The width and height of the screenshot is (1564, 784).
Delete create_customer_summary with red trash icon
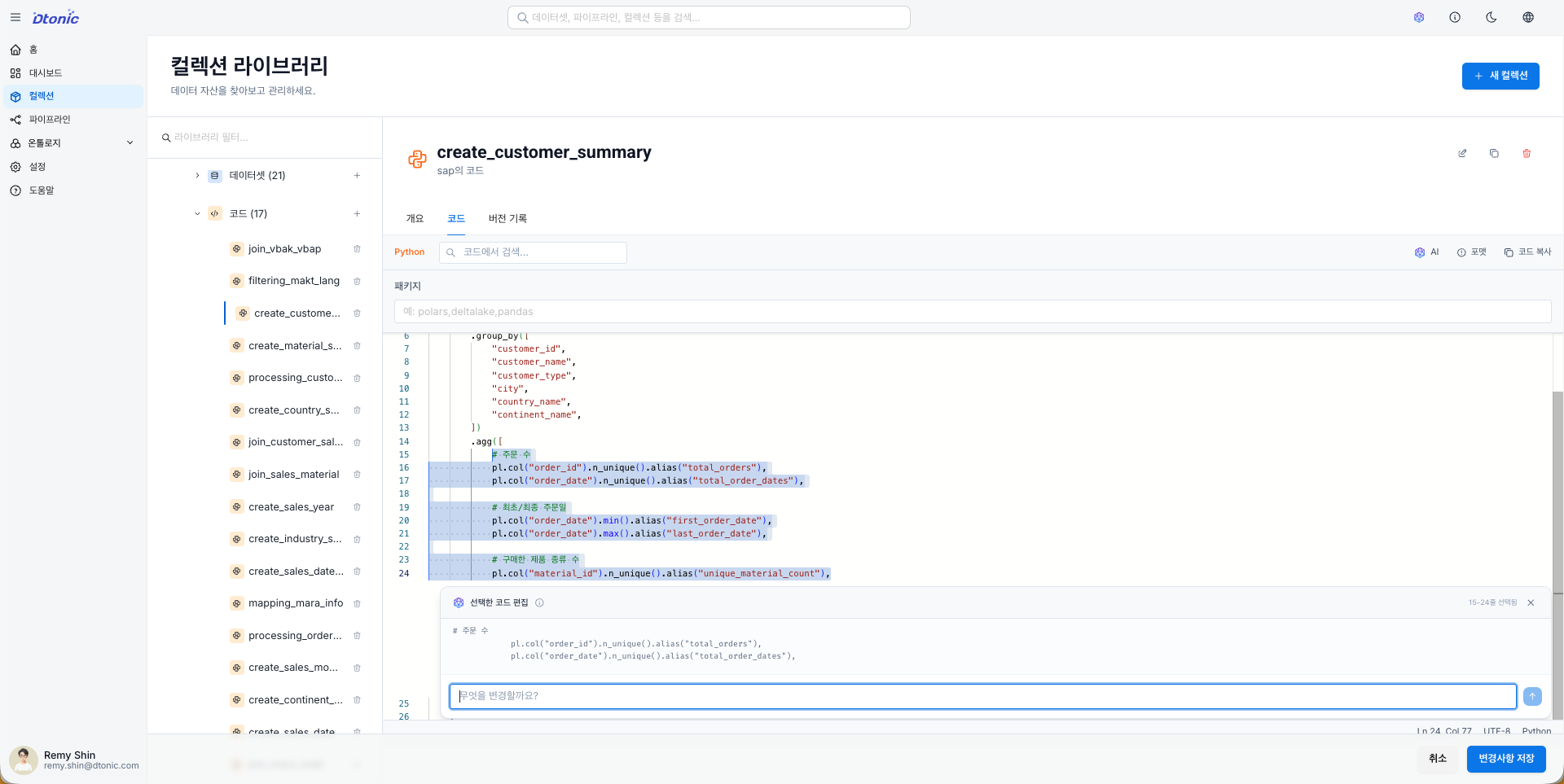(x=1527, y=153)
